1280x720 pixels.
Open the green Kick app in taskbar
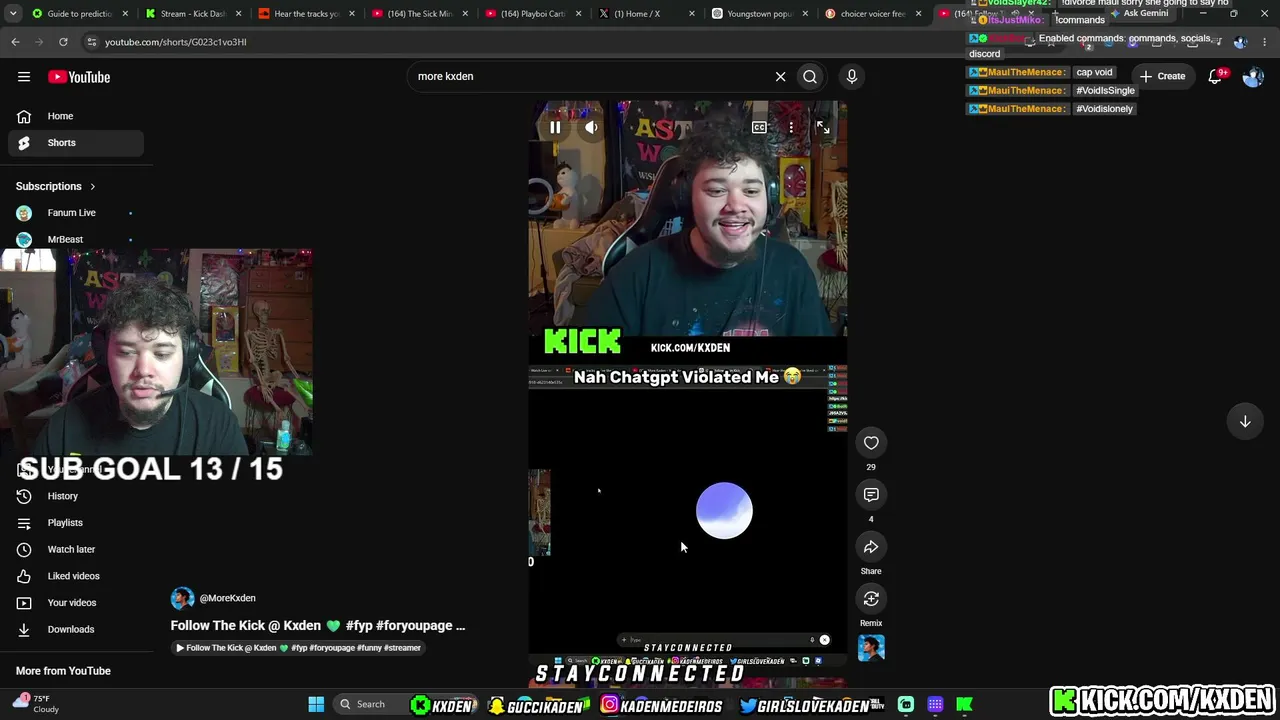click(965, 705)
